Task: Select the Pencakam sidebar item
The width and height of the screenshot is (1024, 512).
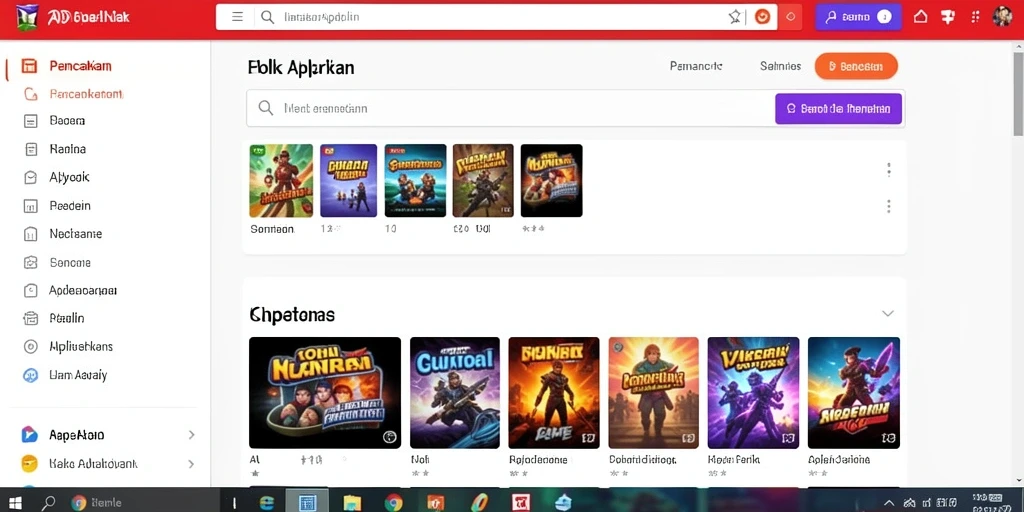Action: [x=80, y=66]
